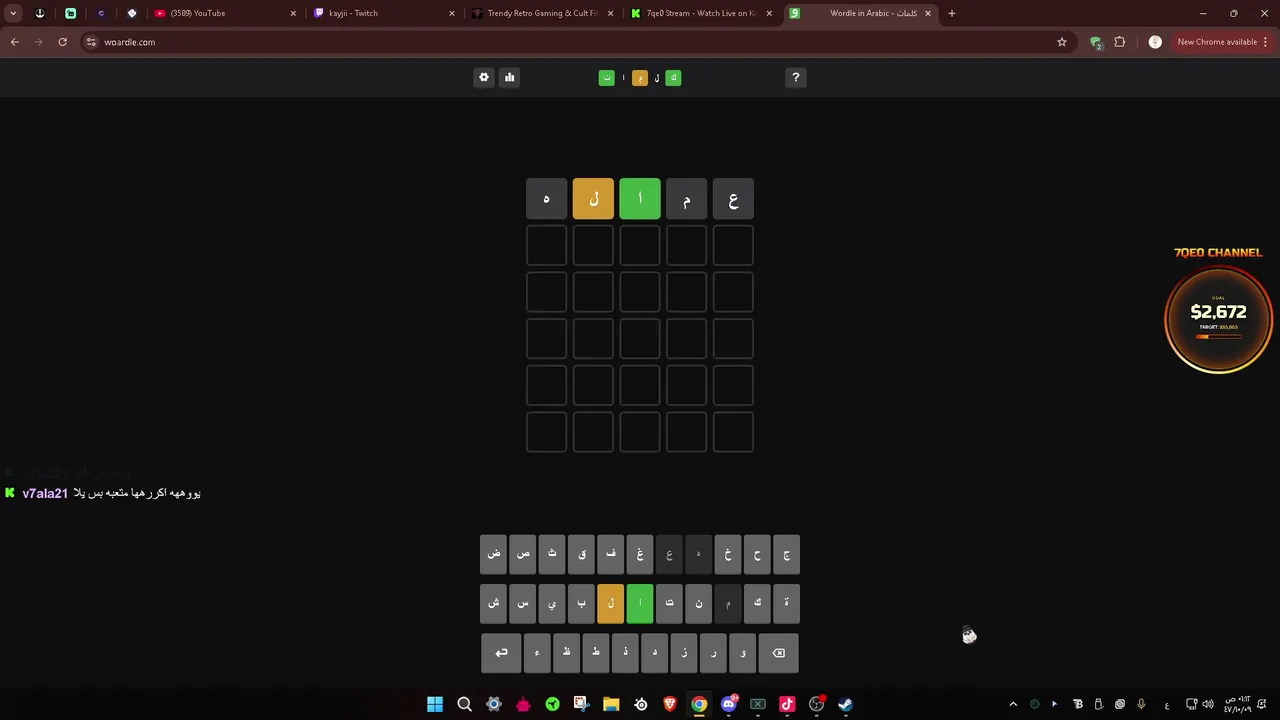The image size is (1280, 720).
Task: Tap the ة key on the keyboard
Action: coord(787,603)
